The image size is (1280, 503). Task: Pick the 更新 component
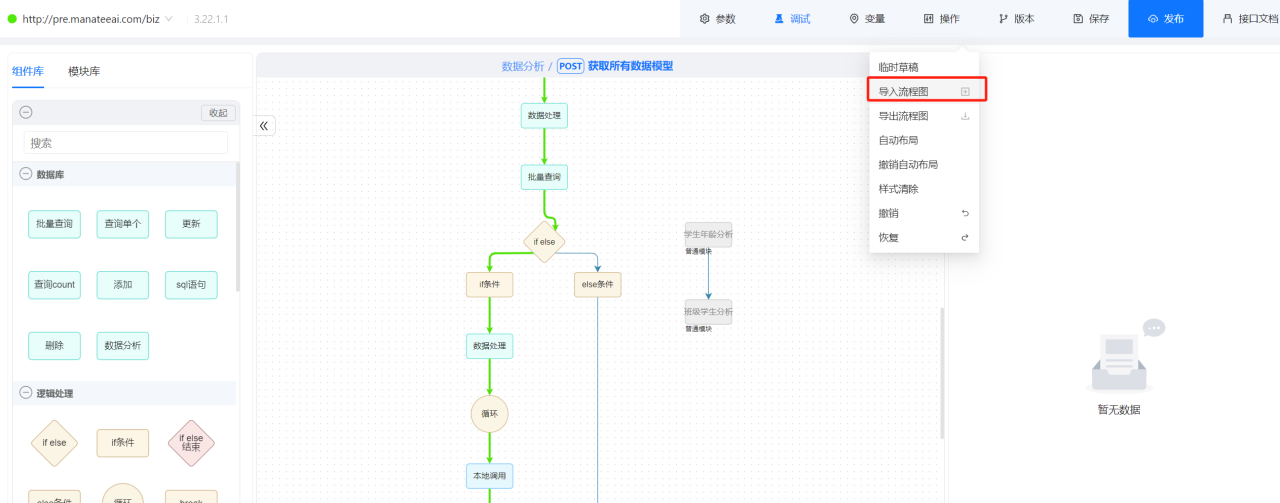tap(191, 224)
